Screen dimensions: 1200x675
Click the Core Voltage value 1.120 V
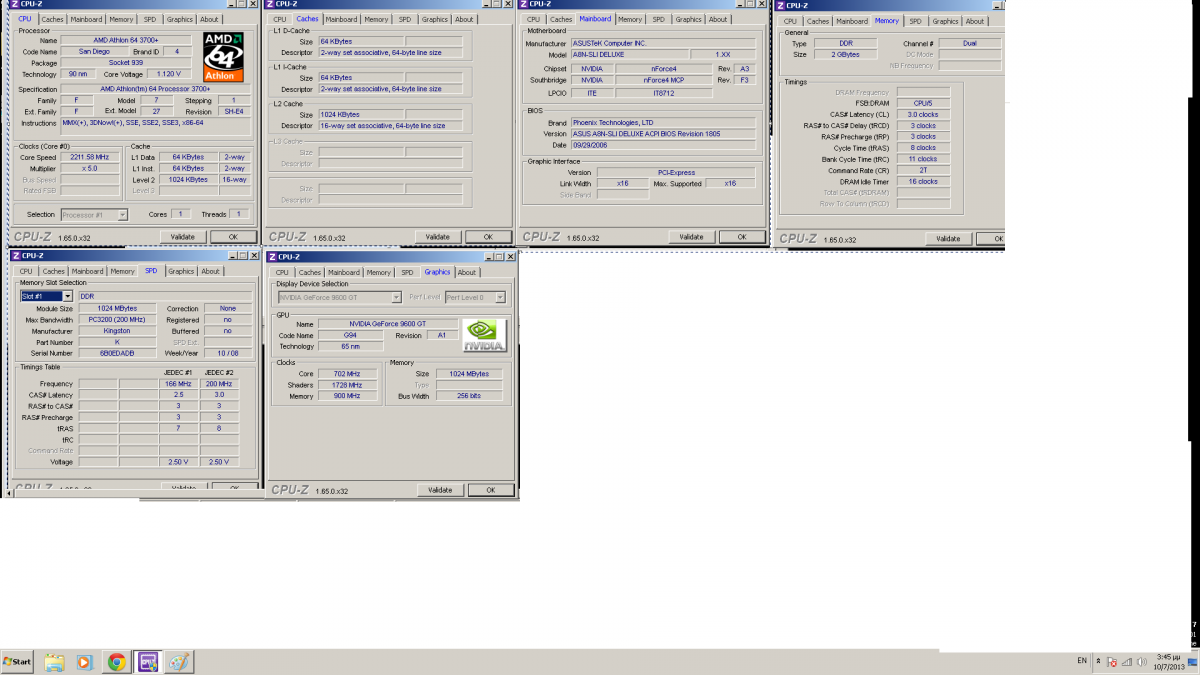[x=169, y=74]
